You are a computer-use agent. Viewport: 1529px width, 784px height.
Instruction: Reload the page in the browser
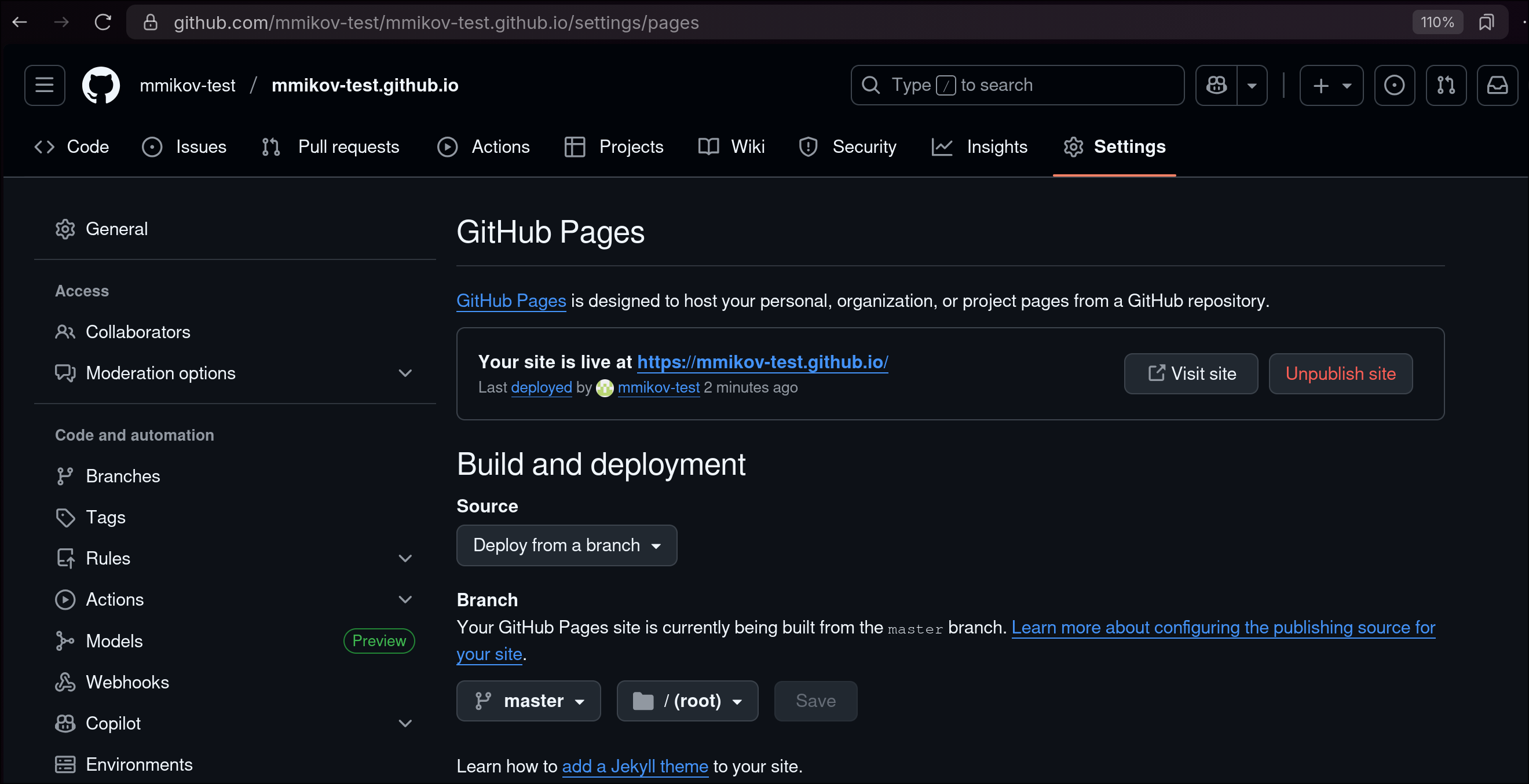[103, 23]
